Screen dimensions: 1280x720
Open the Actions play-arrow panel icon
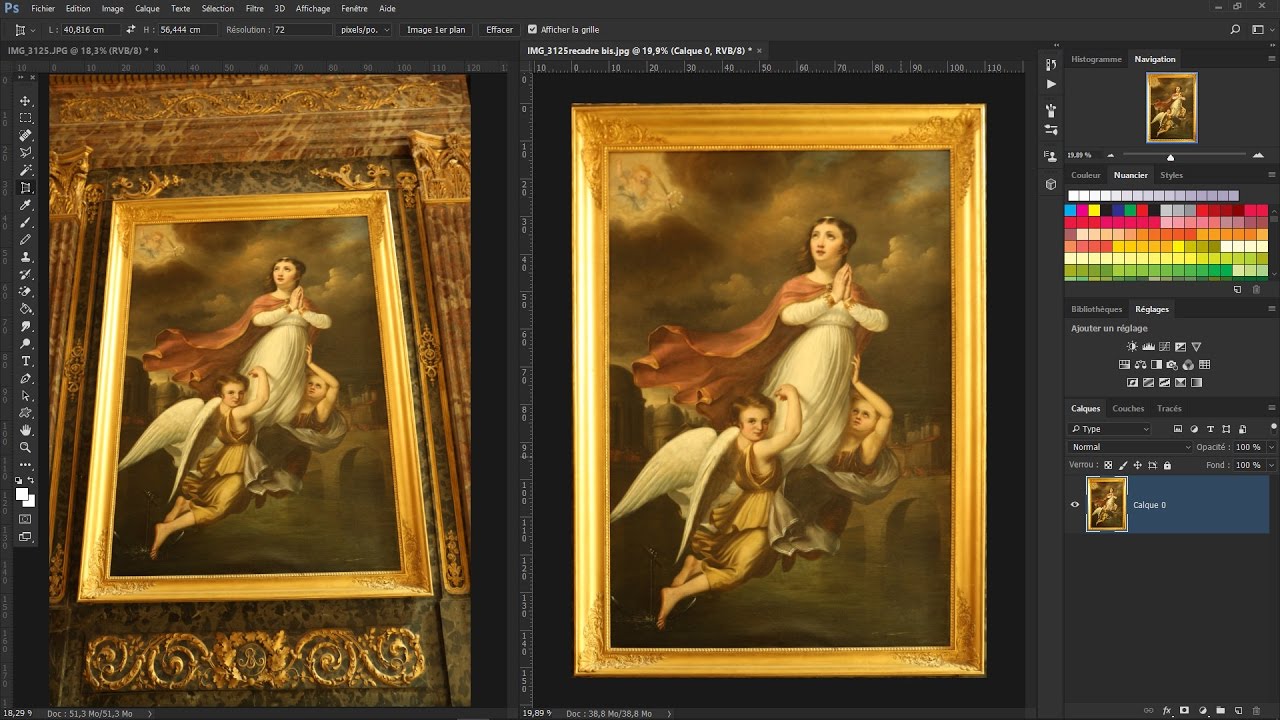1051,84
